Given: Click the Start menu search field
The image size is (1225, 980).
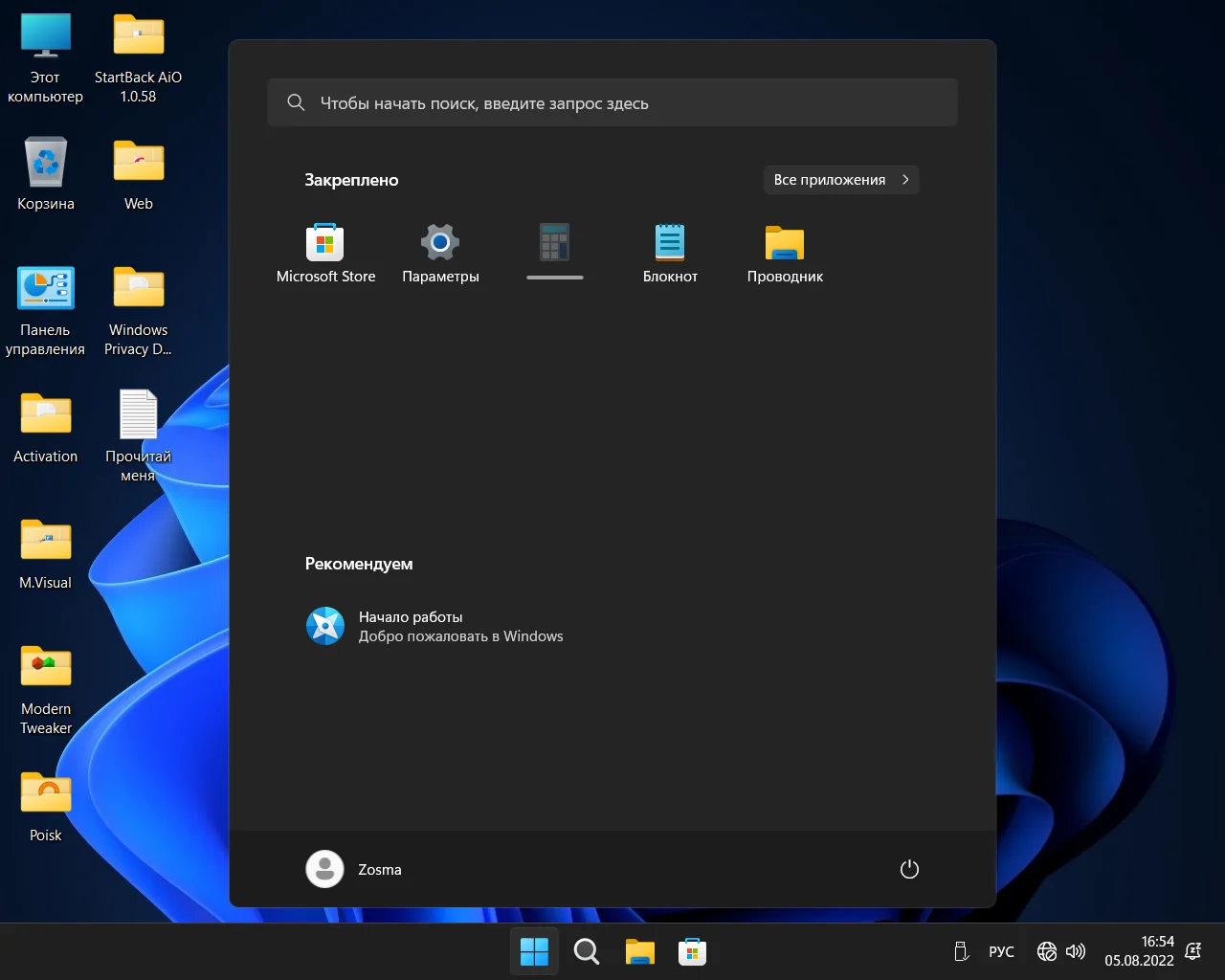Looking at the screenshot, I should (x=612, y=103).
